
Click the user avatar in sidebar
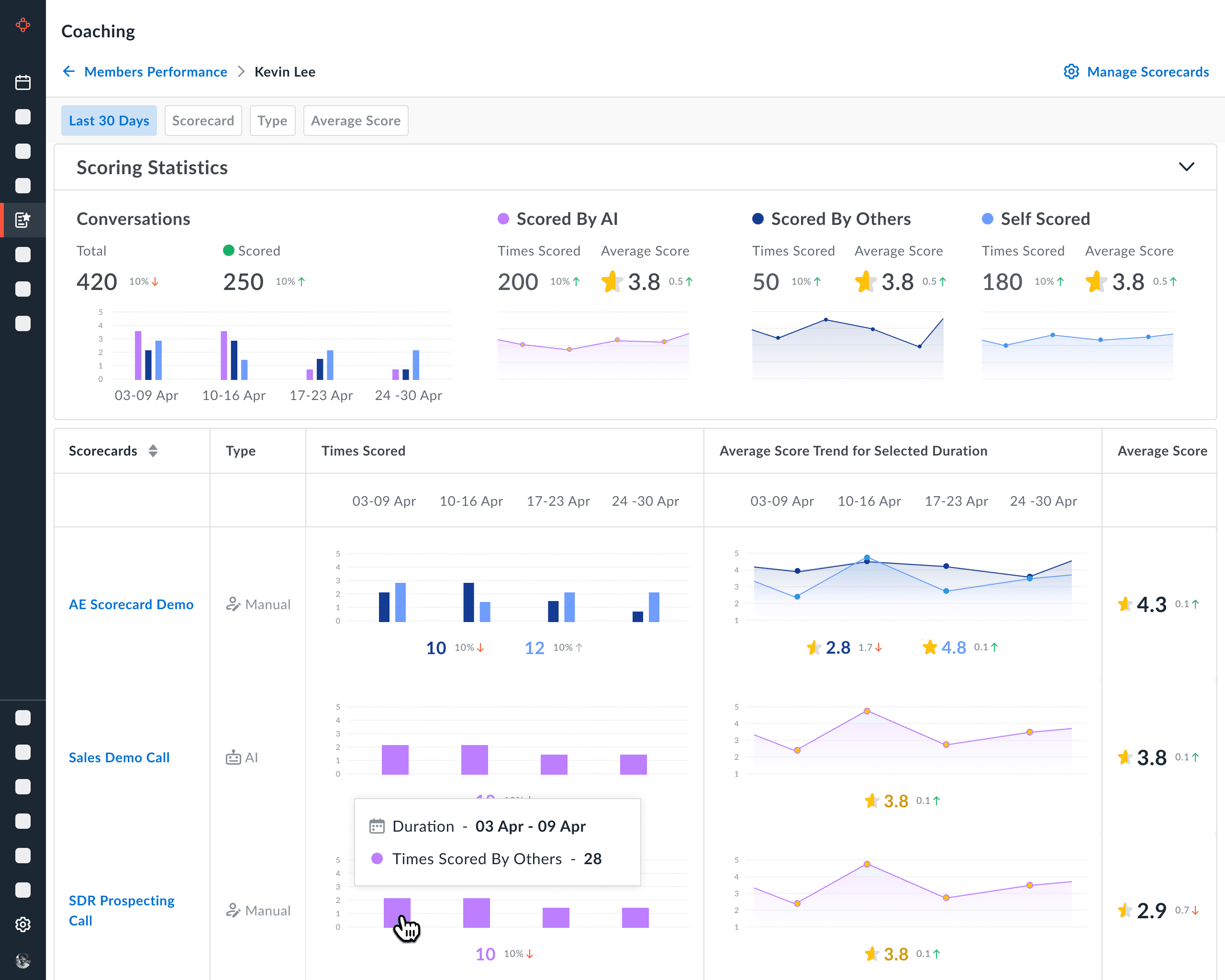tap(22, 960)
